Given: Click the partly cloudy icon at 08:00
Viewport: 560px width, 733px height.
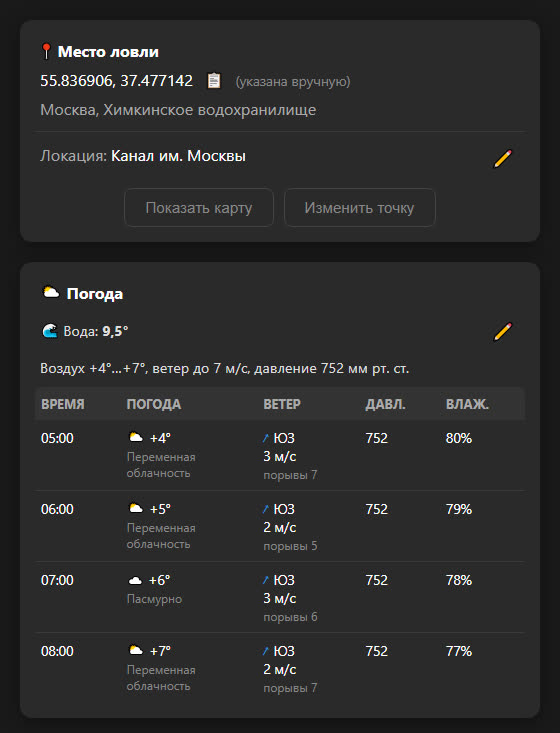Looking at the screenshot, I should tap(136, 650).
